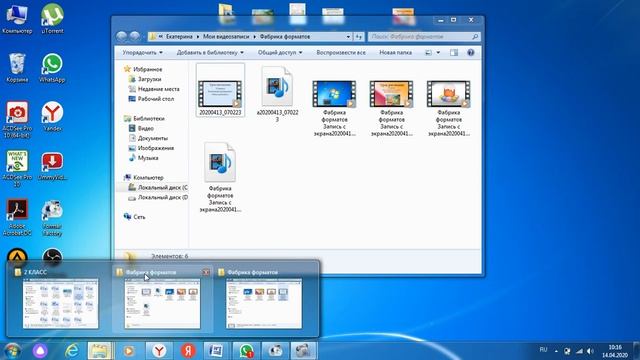Screen dimensions: 640x360
Task: Open Internet Explorer from the taskbar
Action: click(72, 351)
